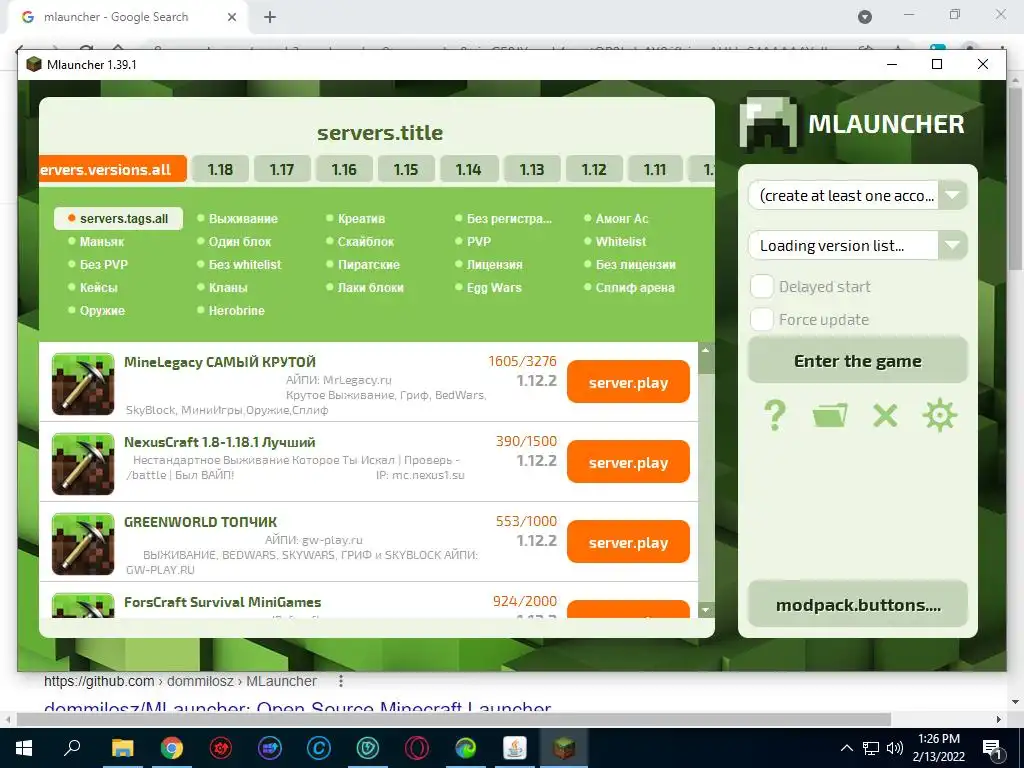Screen dimensions: 1024x768
Task: Select the Маньяк tag filter
Action: pyautogui.click(x=96, y=242)
